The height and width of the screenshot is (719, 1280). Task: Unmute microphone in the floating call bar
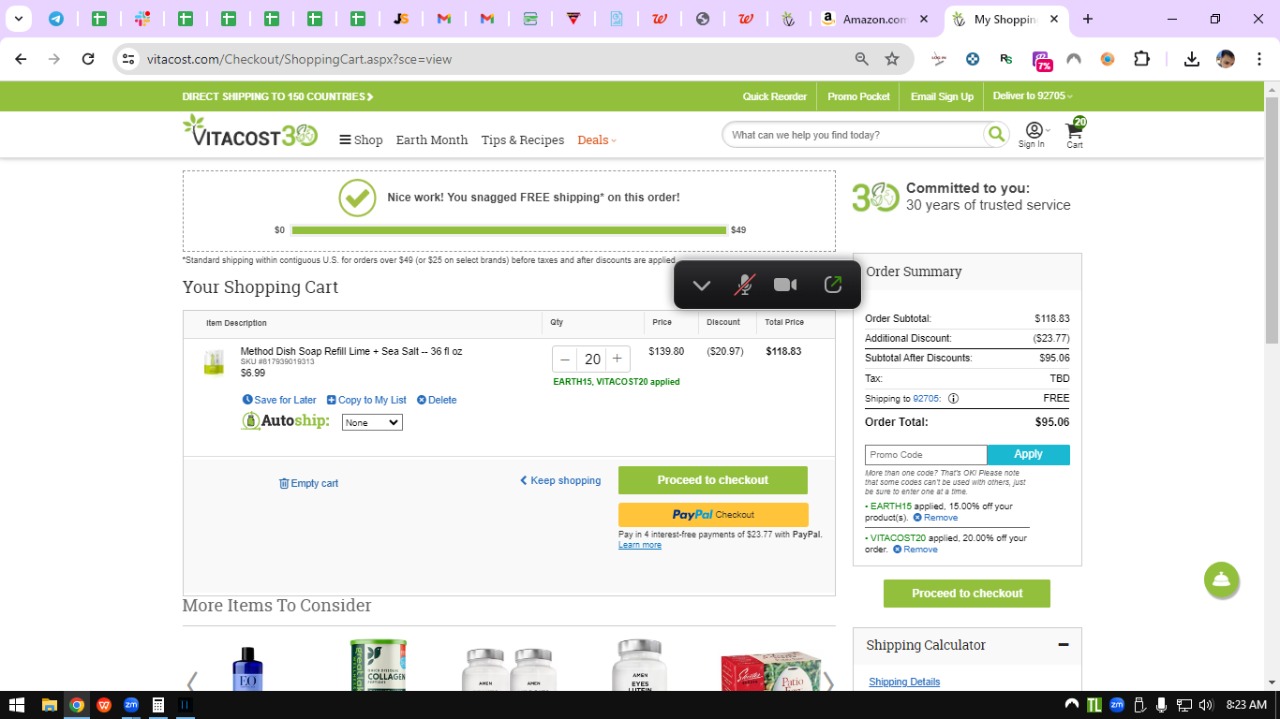(x=743, y=285)
